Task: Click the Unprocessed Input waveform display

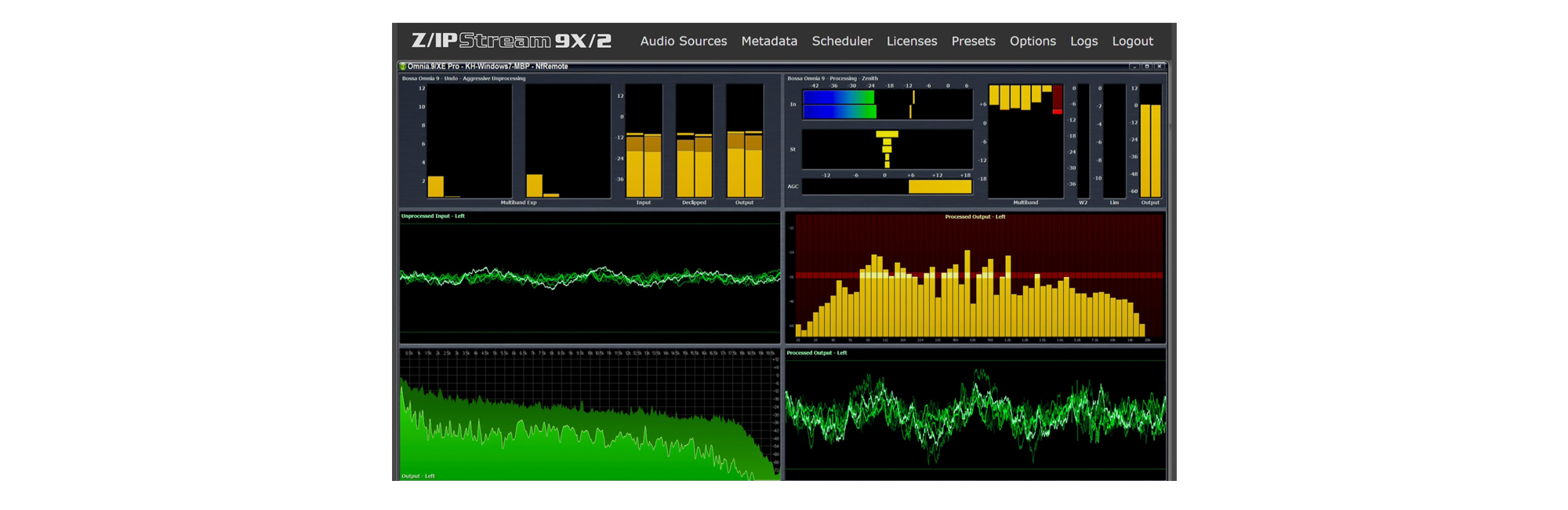Action: pos(590,278)
